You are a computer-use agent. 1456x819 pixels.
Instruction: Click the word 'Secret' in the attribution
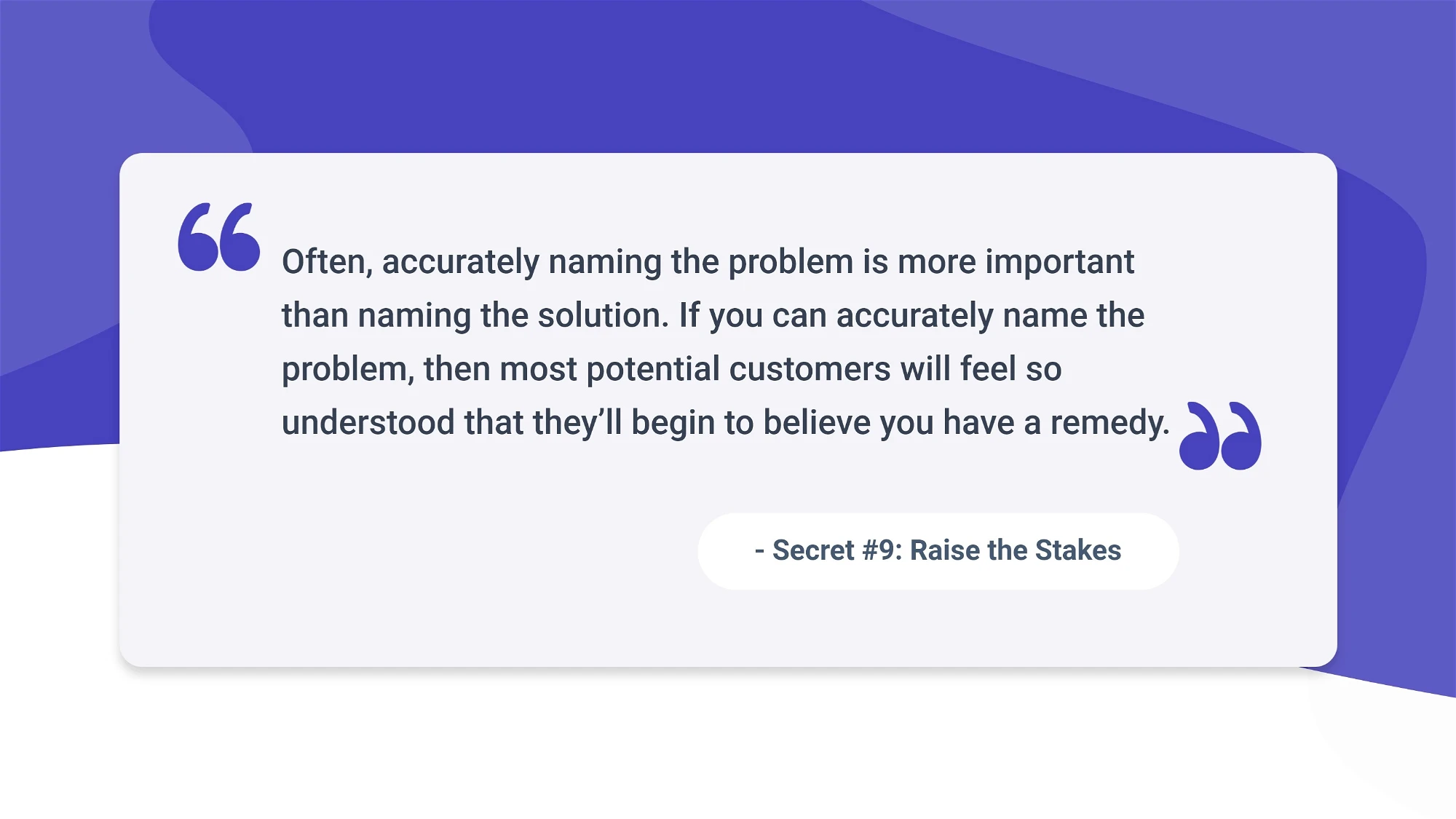[813, 550]
